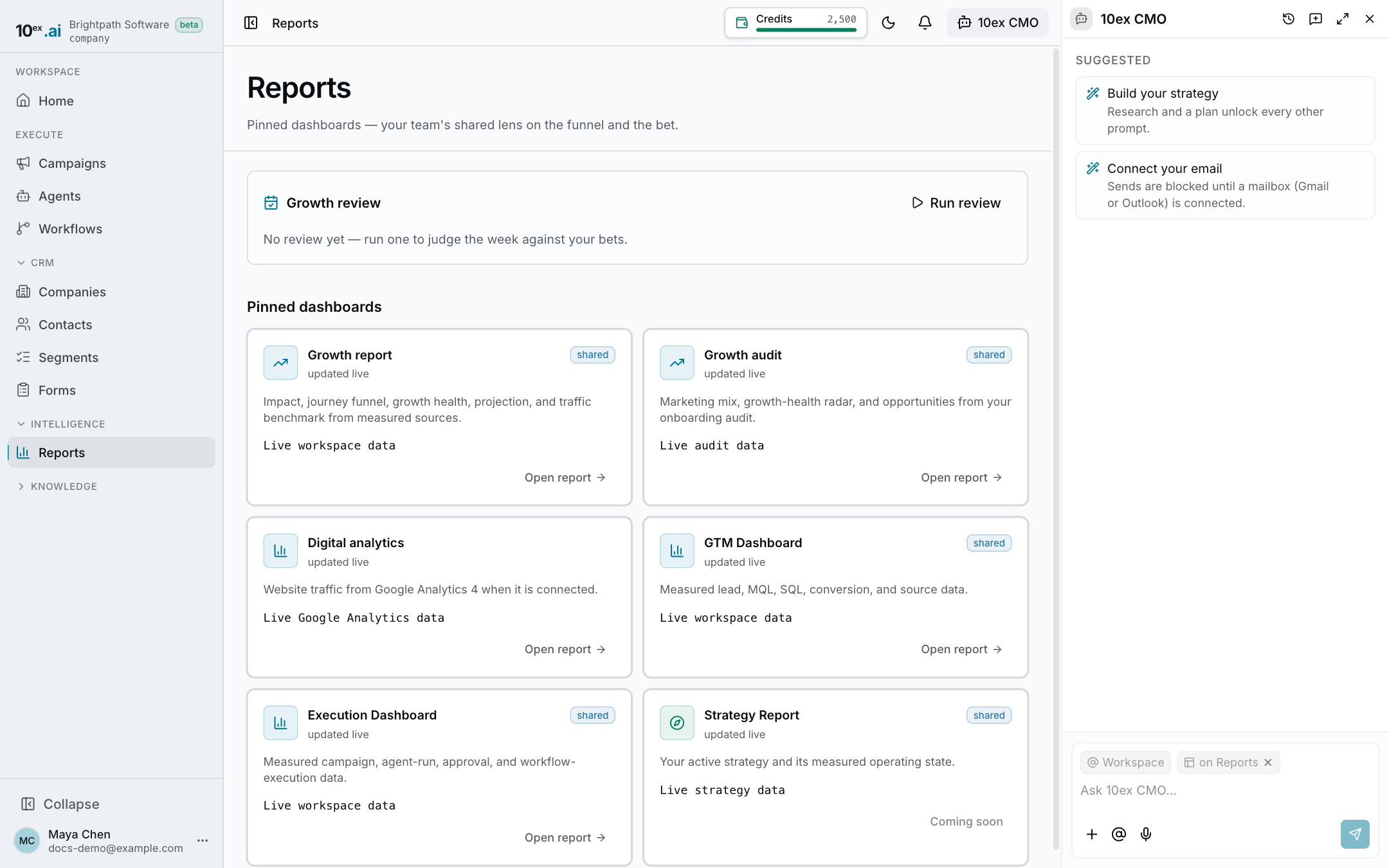Open user options menu beside Maya Chen
Screen dimensions: 1389x868
[203, 840]
